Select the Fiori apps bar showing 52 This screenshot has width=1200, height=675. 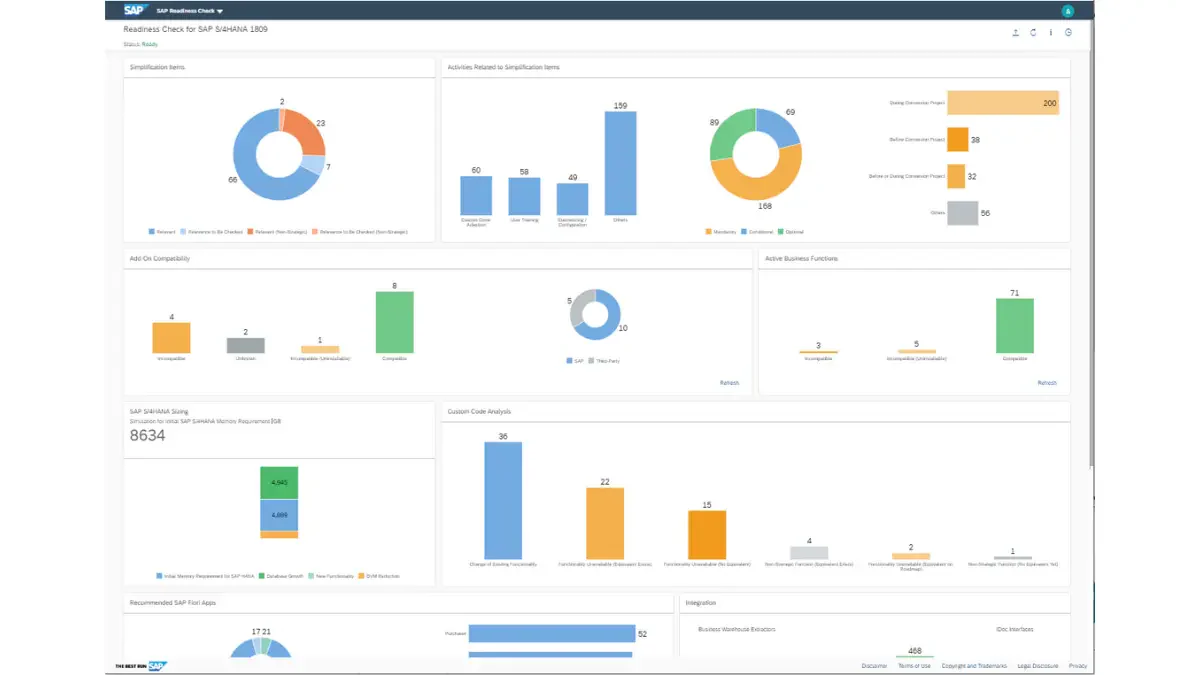[552, 634]
